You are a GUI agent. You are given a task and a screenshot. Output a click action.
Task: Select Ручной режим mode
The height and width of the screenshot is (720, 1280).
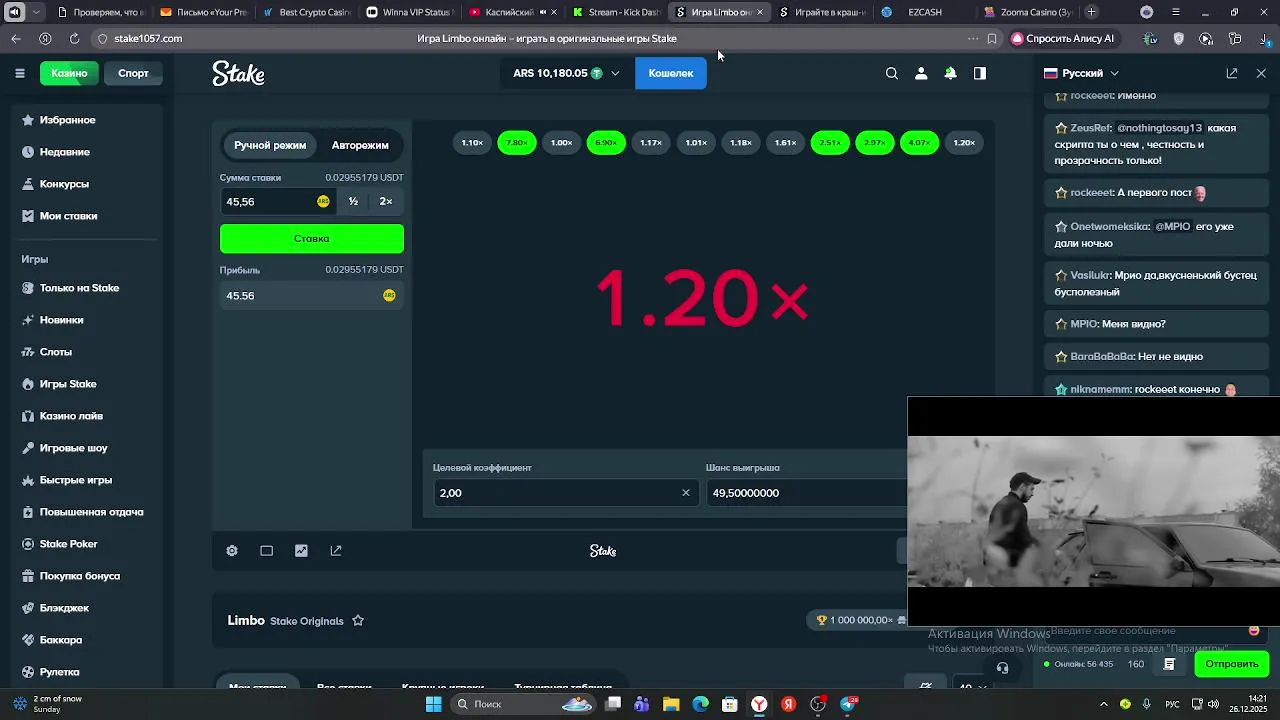click(270, 145)
